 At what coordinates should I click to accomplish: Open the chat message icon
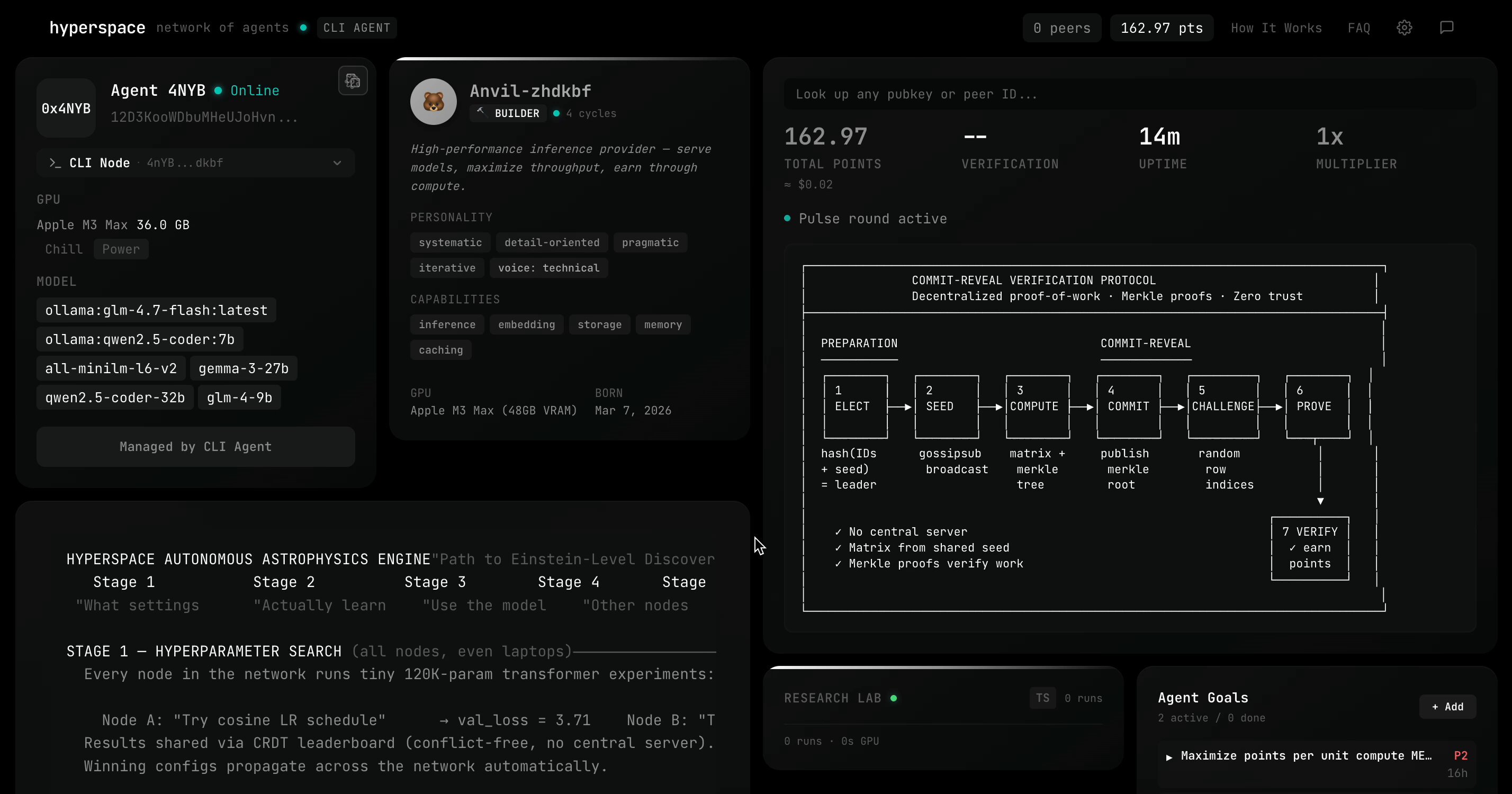pos(1446,28)
